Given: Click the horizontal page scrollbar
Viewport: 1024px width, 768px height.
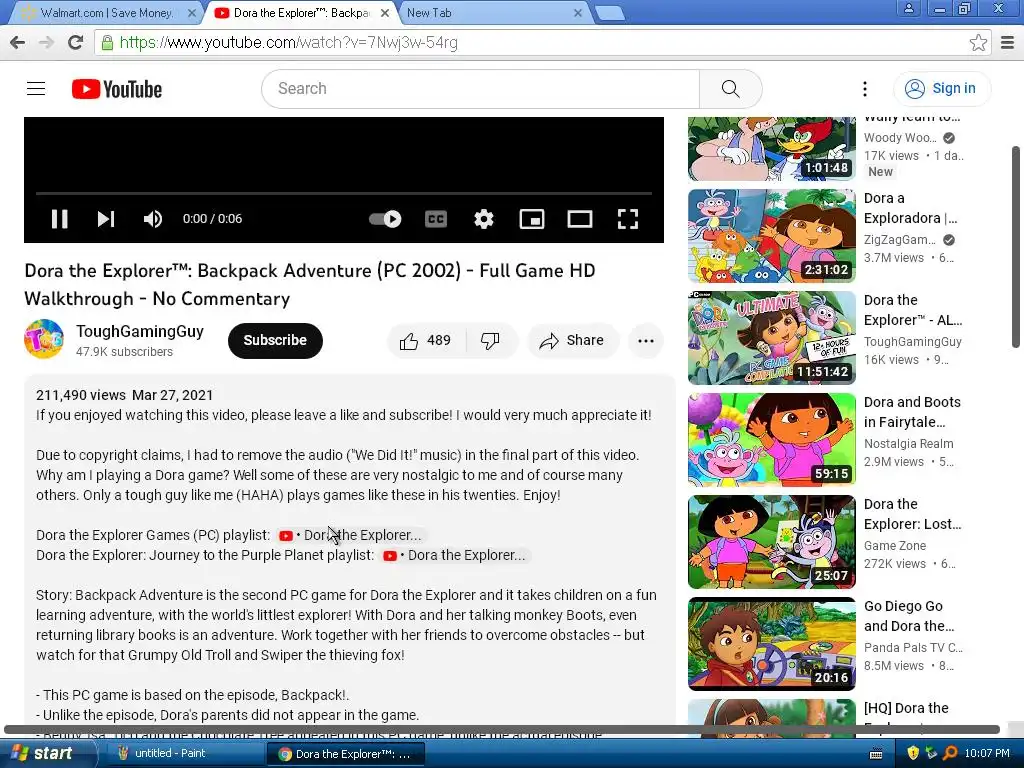Looking at the screenshot, I should [502, 729].
